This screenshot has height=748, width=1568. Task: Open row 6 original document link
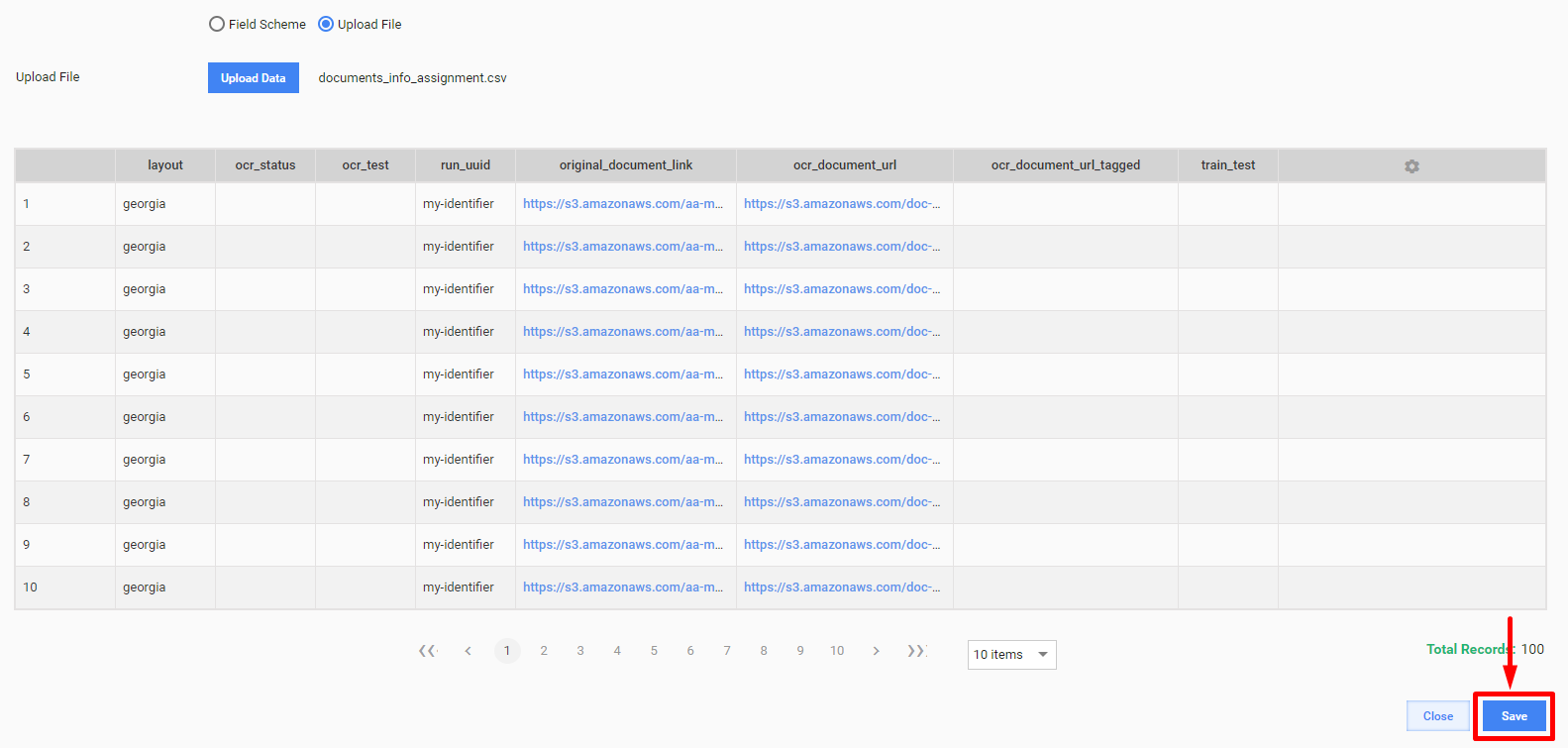click(x=623, y=417)
